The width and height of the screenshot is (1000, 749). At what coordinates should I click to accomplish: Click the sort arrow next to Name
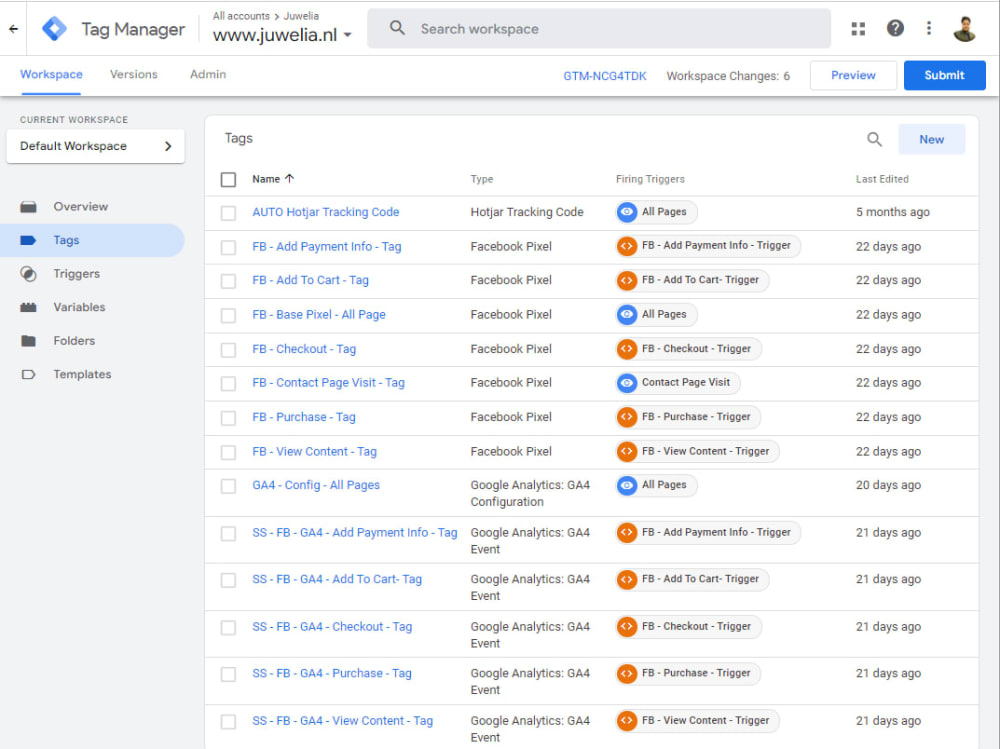coord(290,179)
